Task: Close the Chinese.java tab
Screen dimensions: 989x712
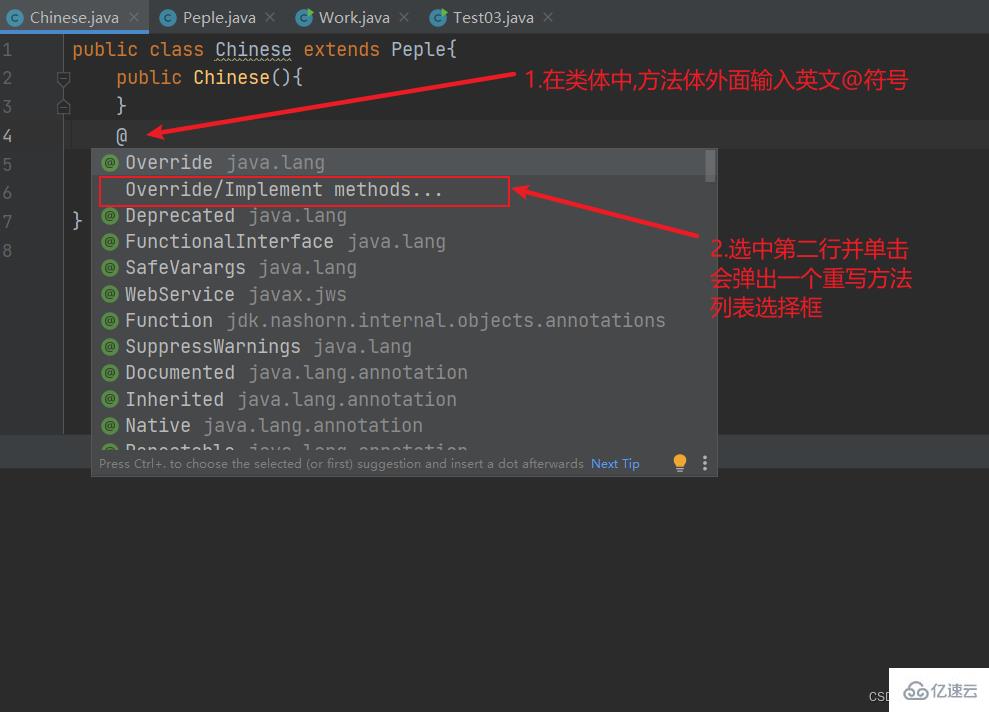Action: coord(134,18)
